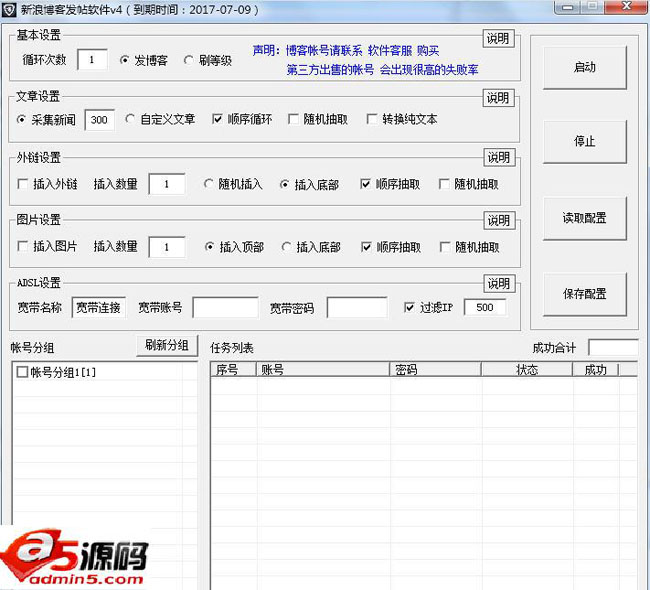Click the 账号 column header
The height and width of the screenshot is (590, 650).
323,369
